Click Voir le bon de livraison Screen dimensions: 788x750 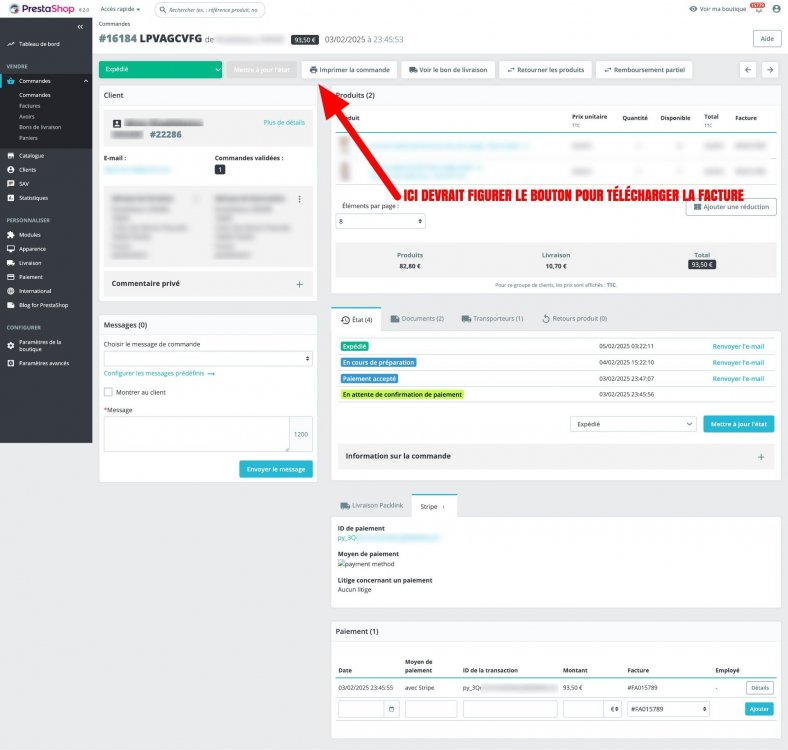448,70
